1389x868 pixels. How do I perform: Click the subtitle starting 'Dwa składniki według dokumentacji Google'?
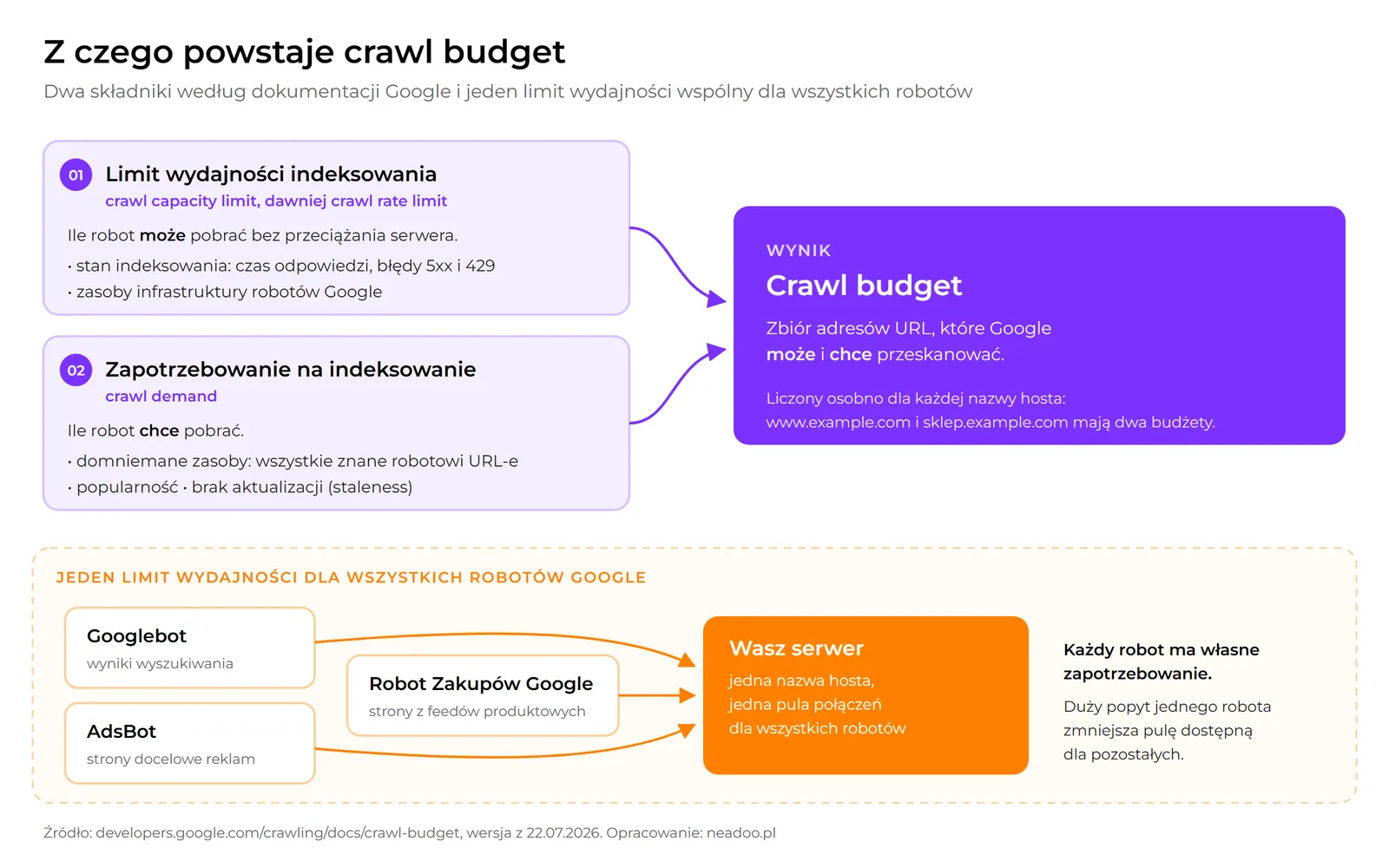[508, 91]
